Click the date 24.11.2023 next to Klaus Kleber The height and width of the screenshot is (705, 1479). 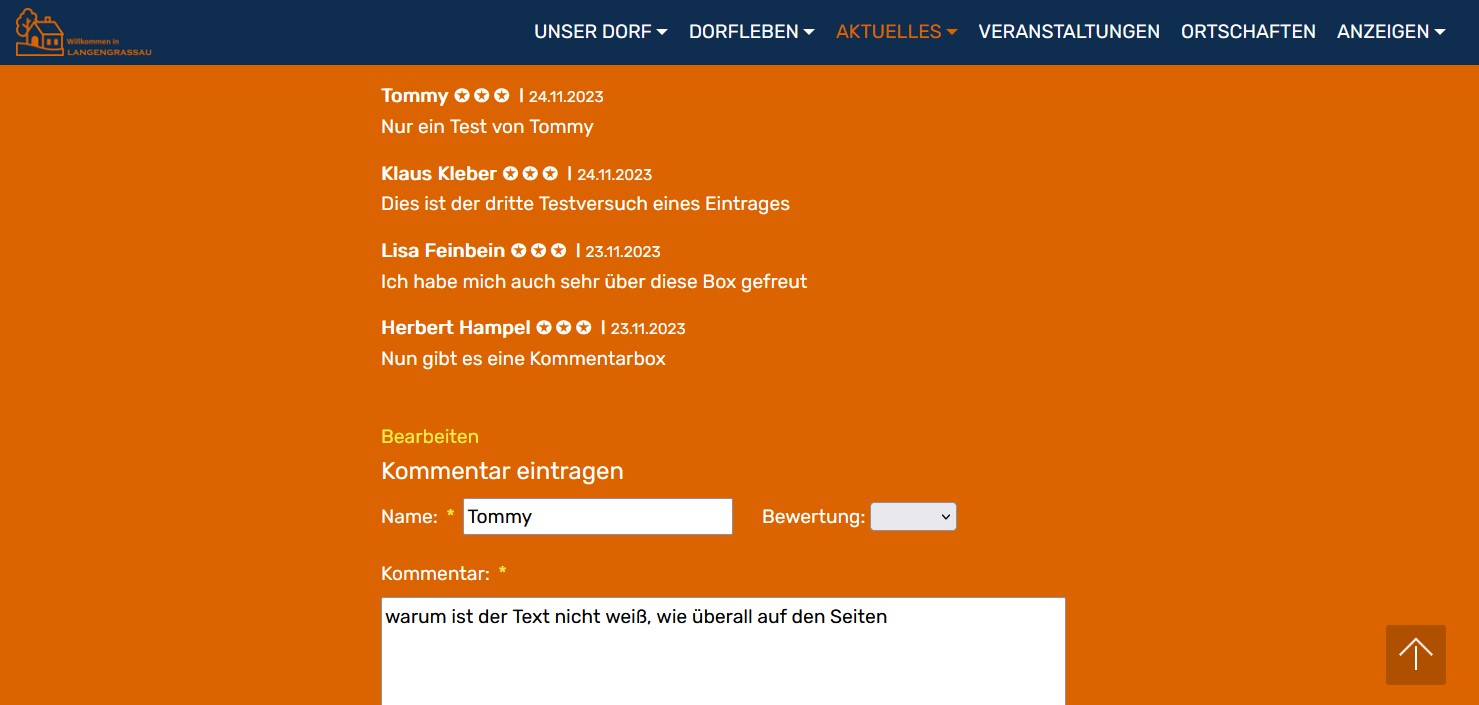(614, 175)
